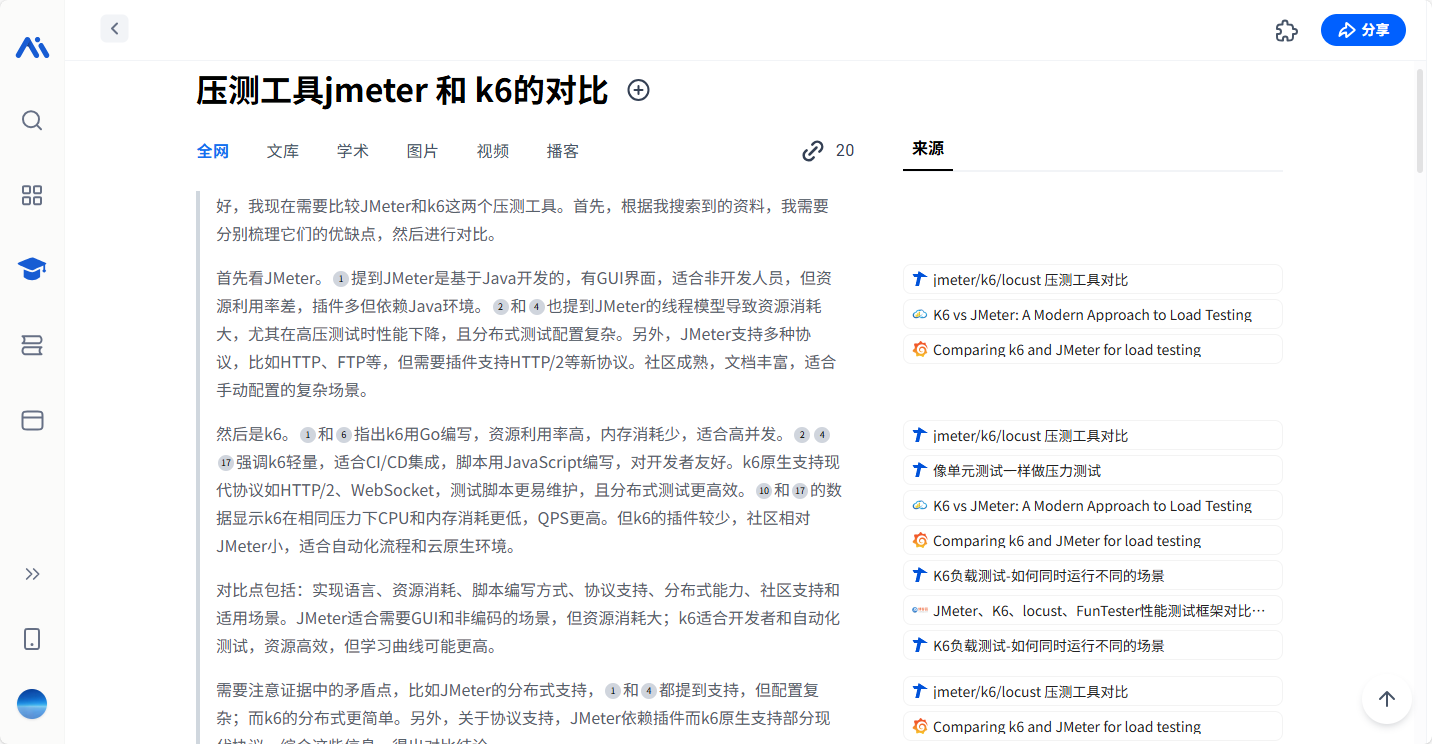Viewport: 1432px width, 744px height.
Task: Click the mobile phone icon in sidebar
Action: 32,639
